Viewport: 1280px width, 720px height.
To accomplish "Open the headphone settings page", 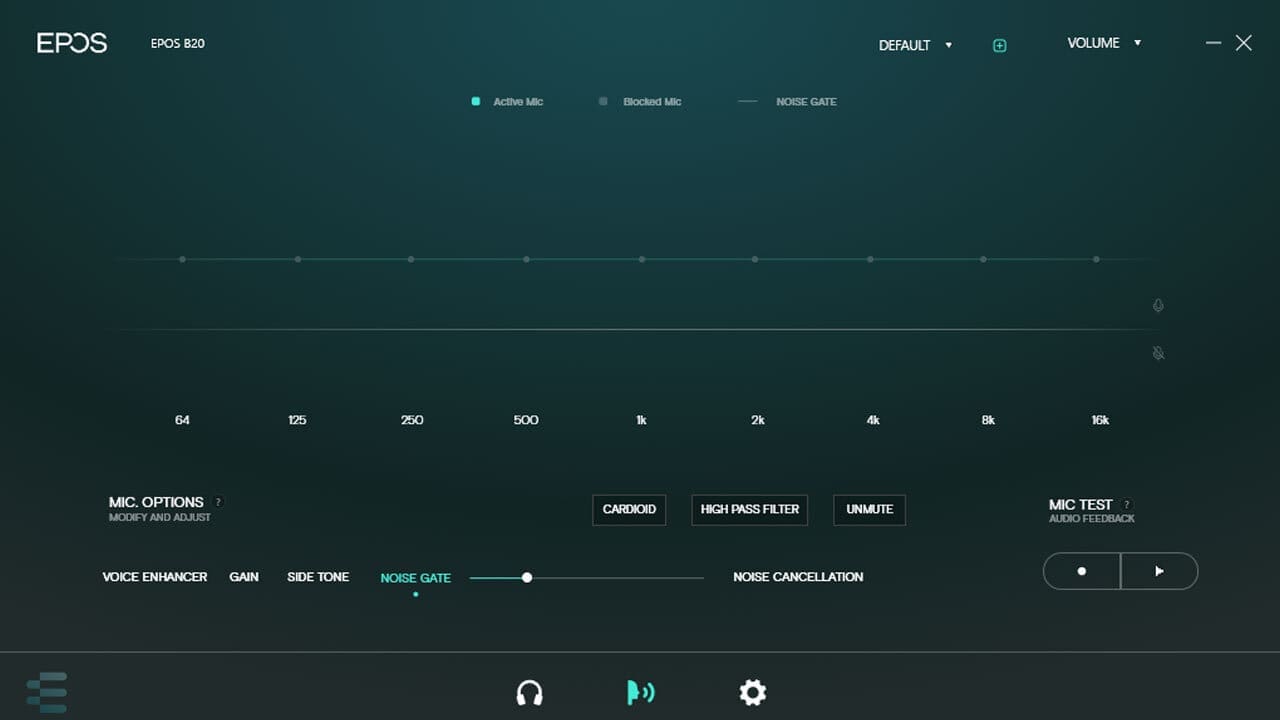I will 531,692.
